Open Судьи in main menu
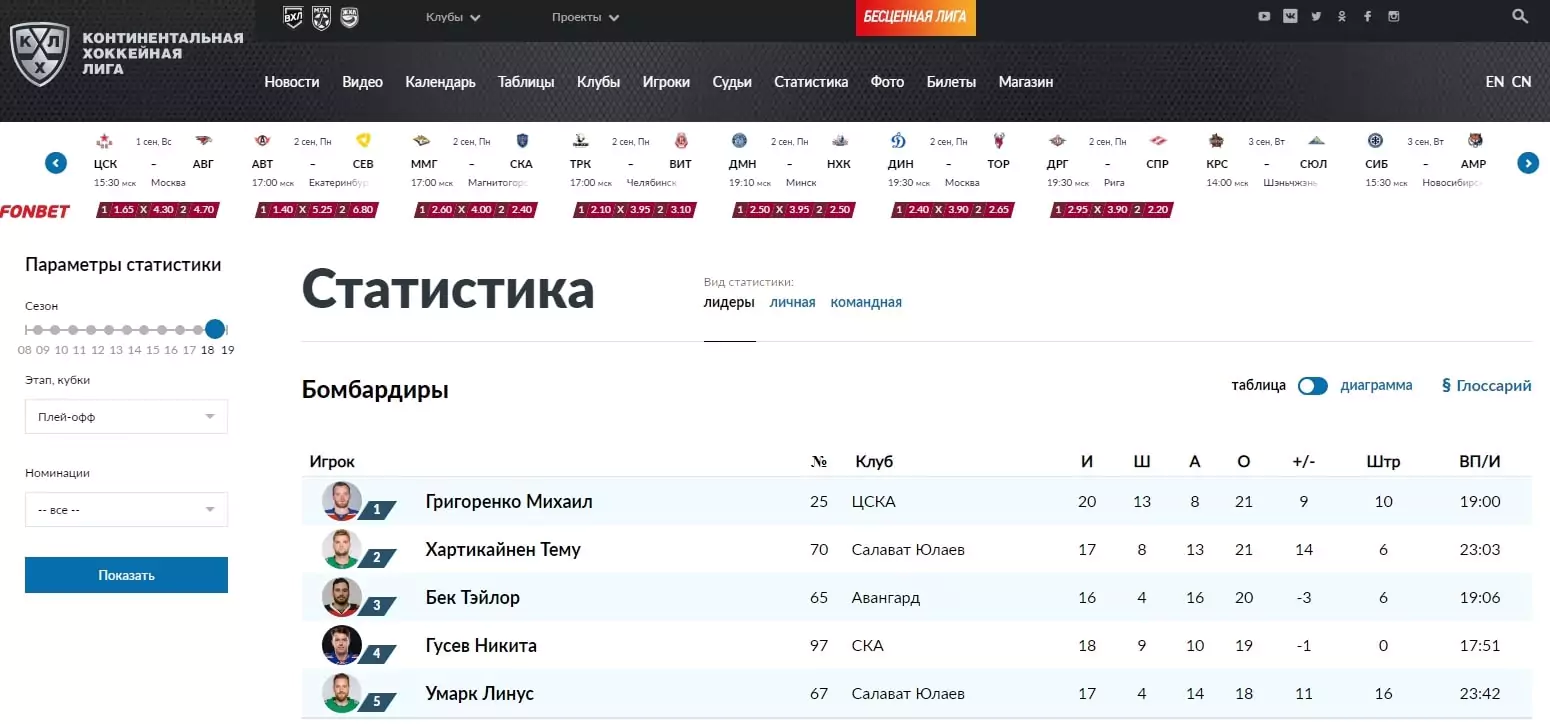 (x=732, y=82)
